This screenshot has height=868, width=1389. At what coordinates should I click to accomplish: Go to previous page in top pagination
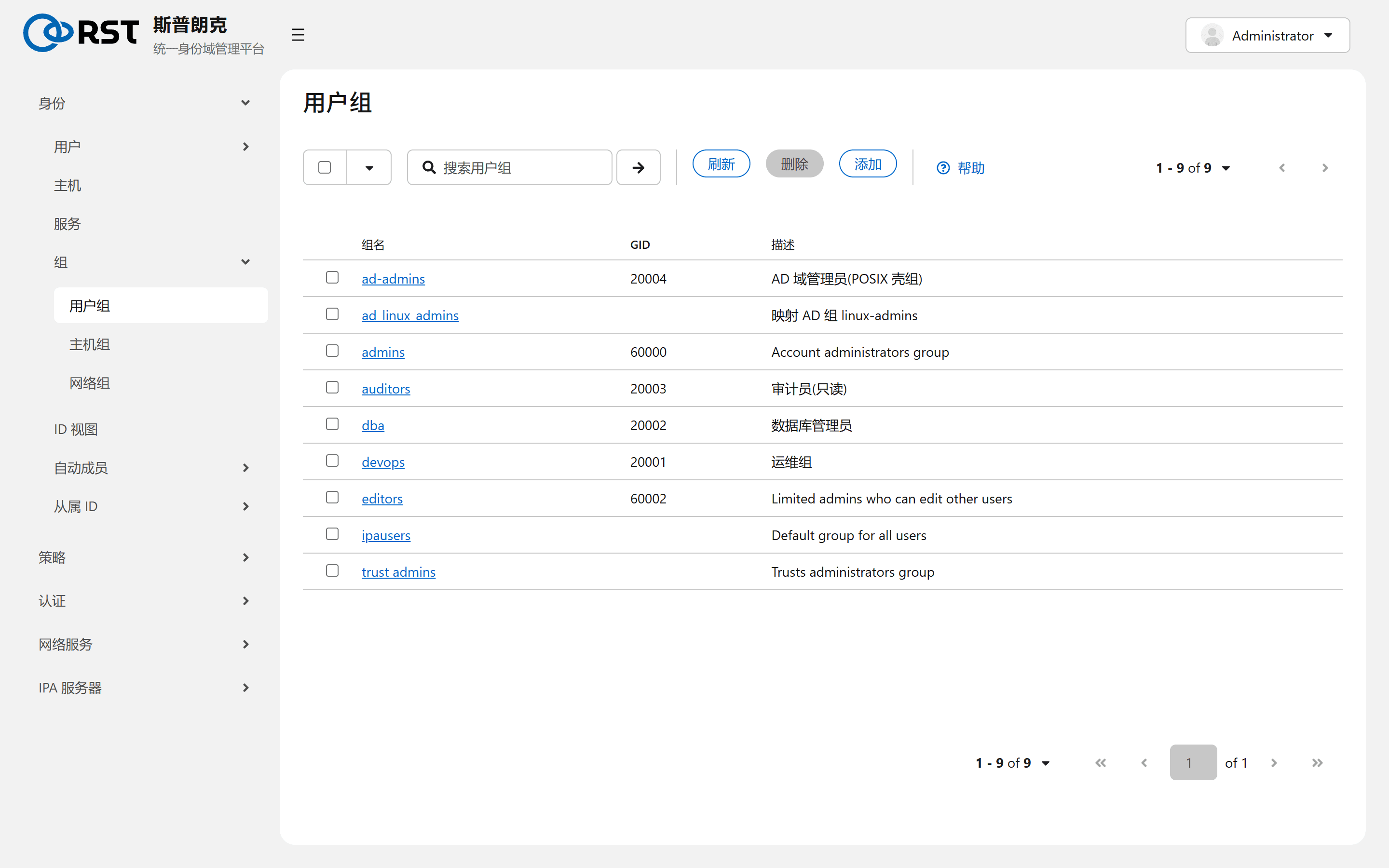1282,168
